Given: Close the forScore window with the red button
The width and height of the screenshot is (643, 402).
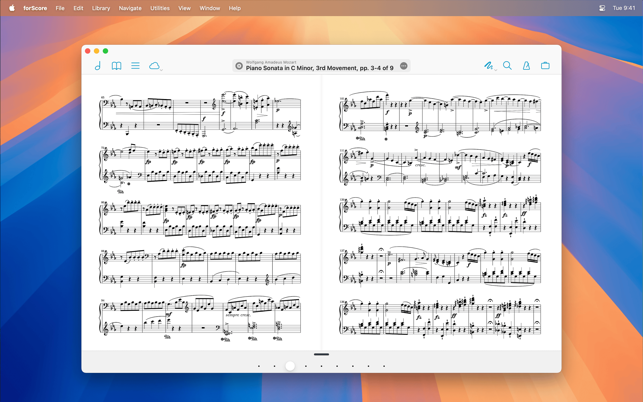Looking at the screenshot, I should tap(88, 51).
